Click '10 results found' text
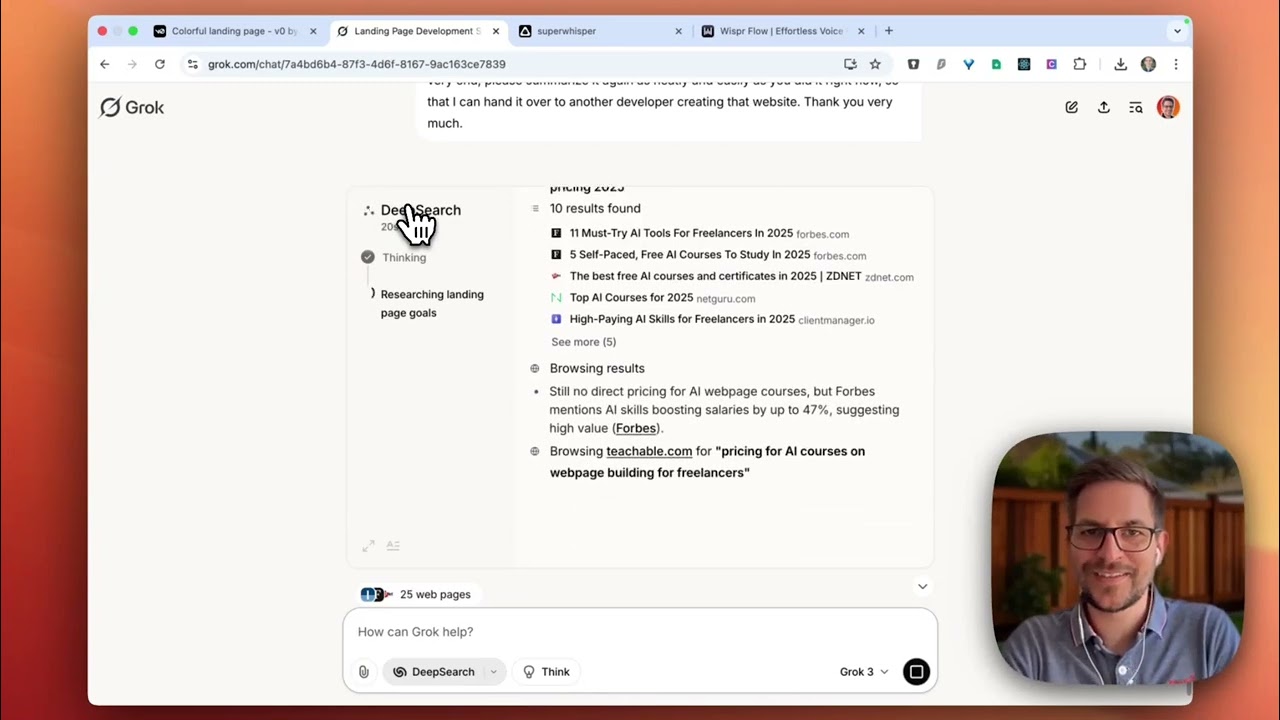Image resolution: width=1280 pixels, height=720 pixels. 595,208
